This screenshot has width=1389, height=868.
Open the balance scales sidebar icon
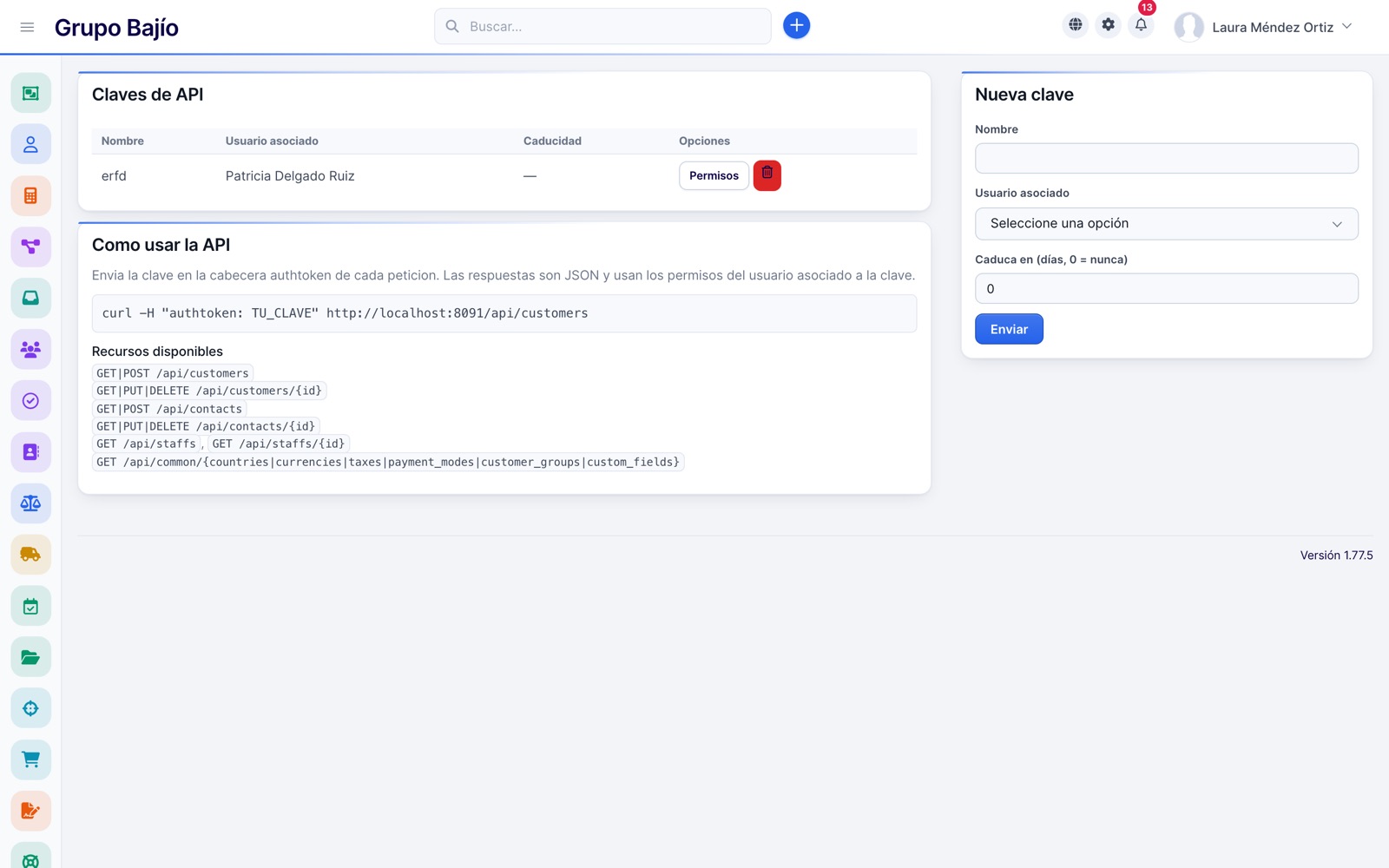tap(30, 503)
